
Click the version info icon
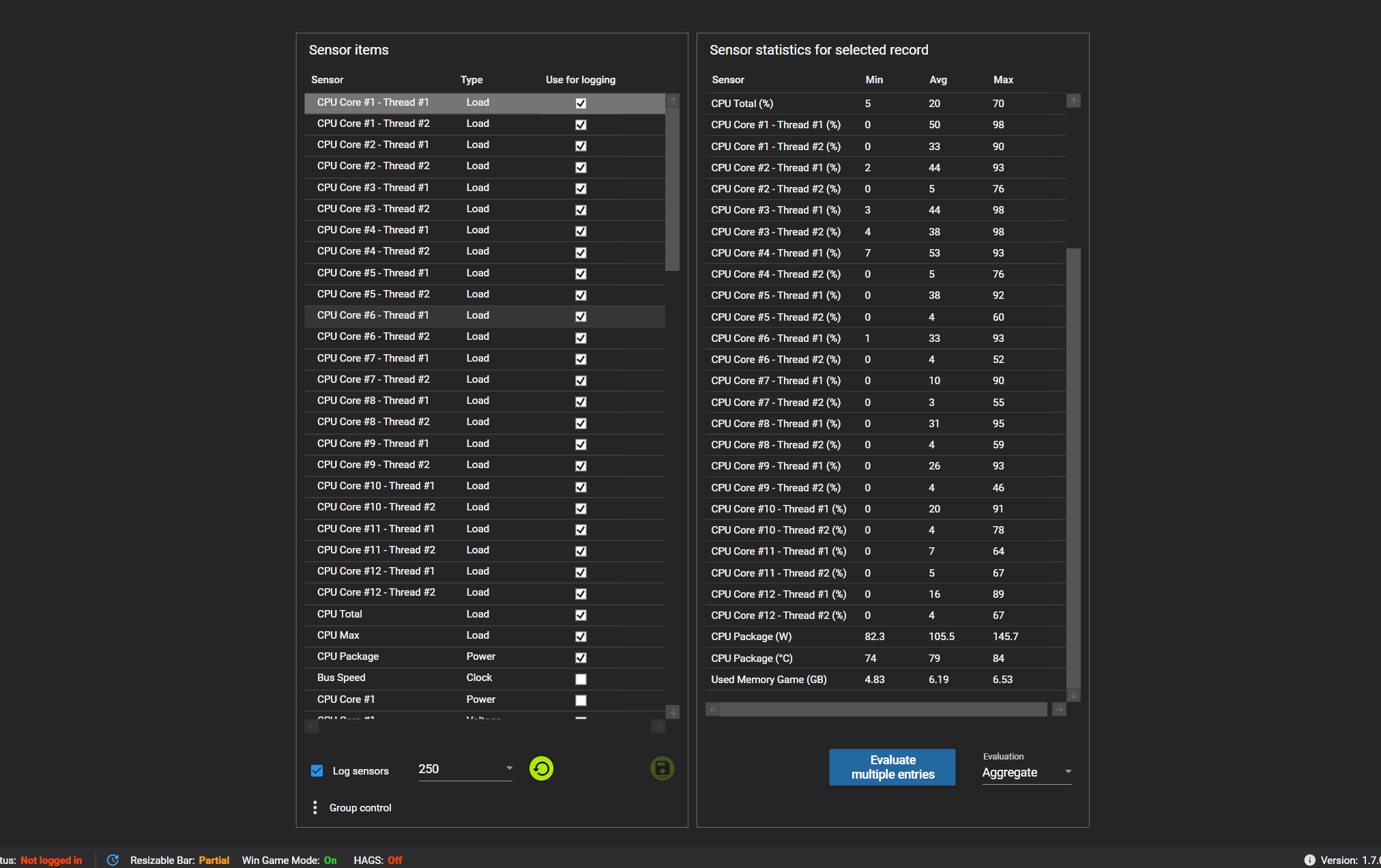(x=1309, y=860)
